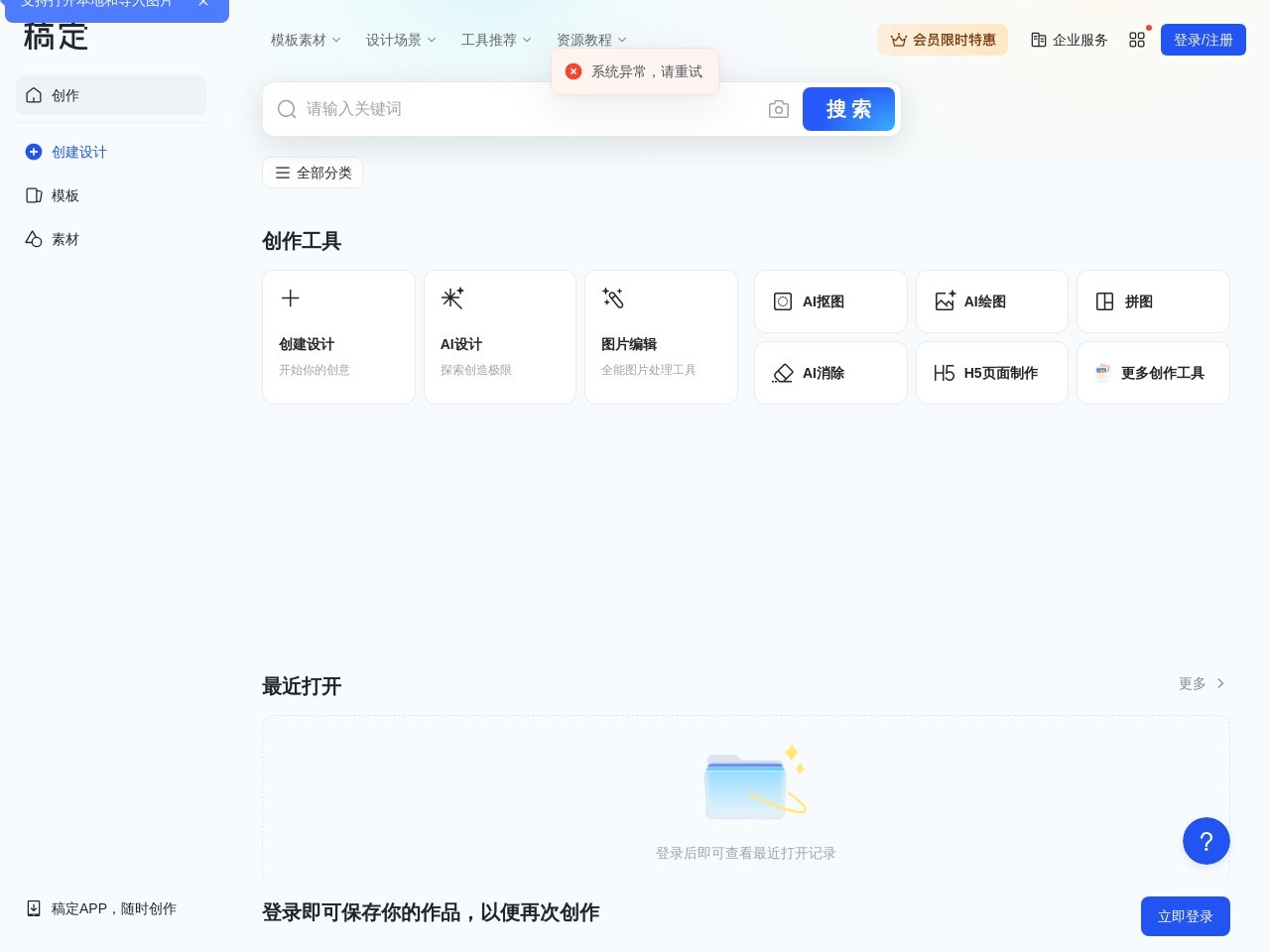Open the AI绘图 tool
The image size is (1270, 952).
click(991, 301)
